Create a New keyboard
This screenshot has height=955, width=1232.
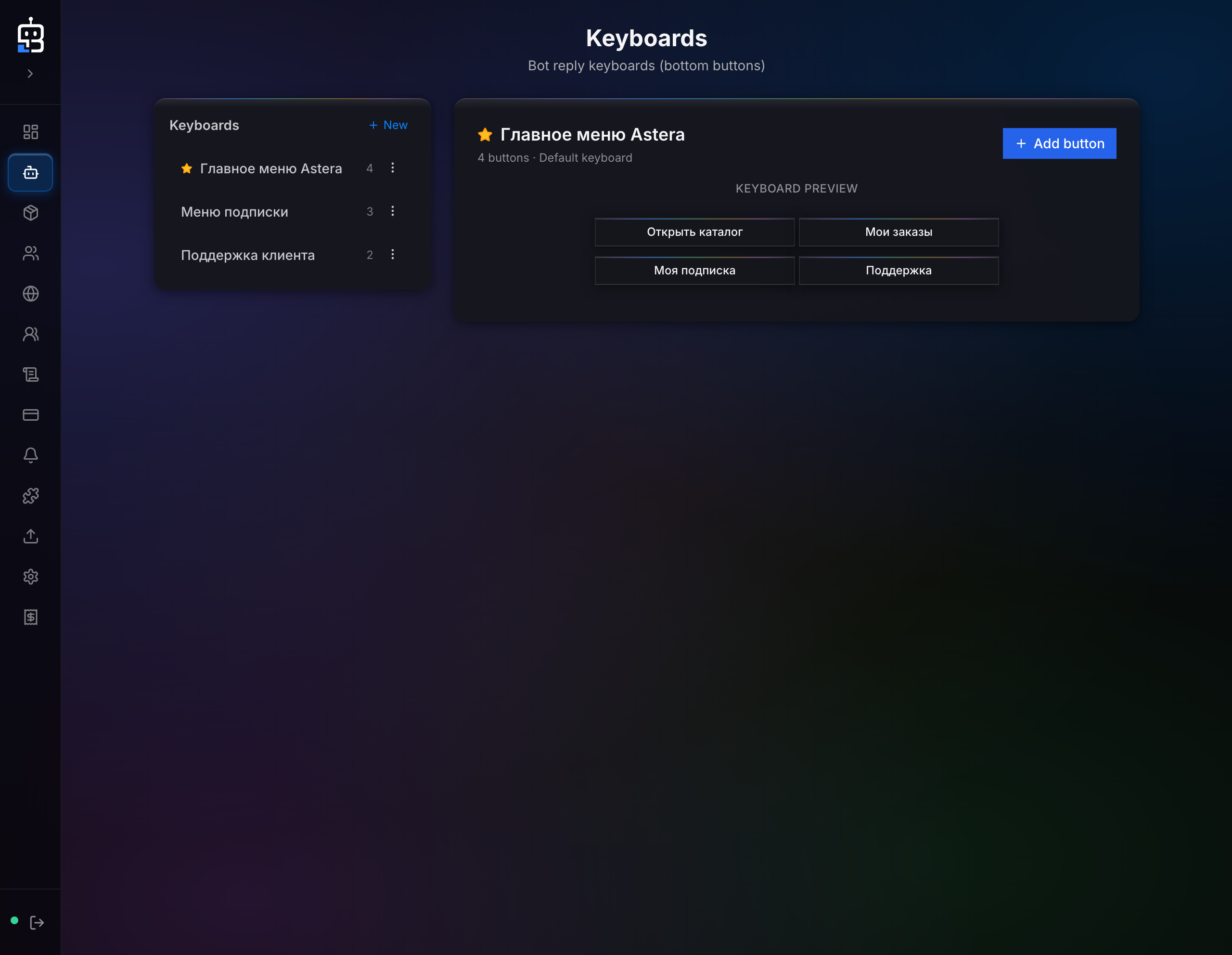click(388, 125)
